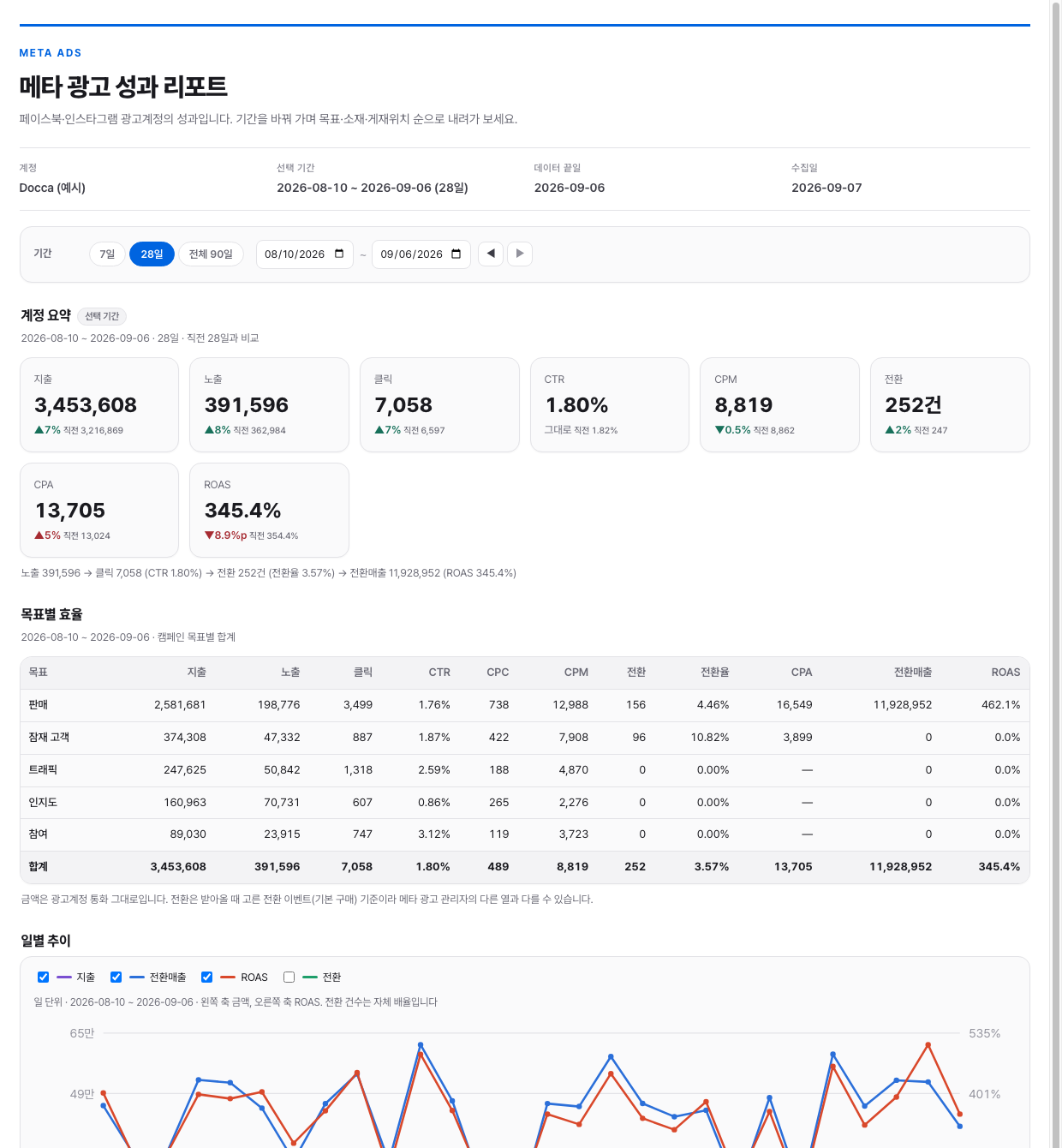The width and height of the screenshot is (1062, 1148).
Task: Go to previous period with left arrow
Action: 491,254
